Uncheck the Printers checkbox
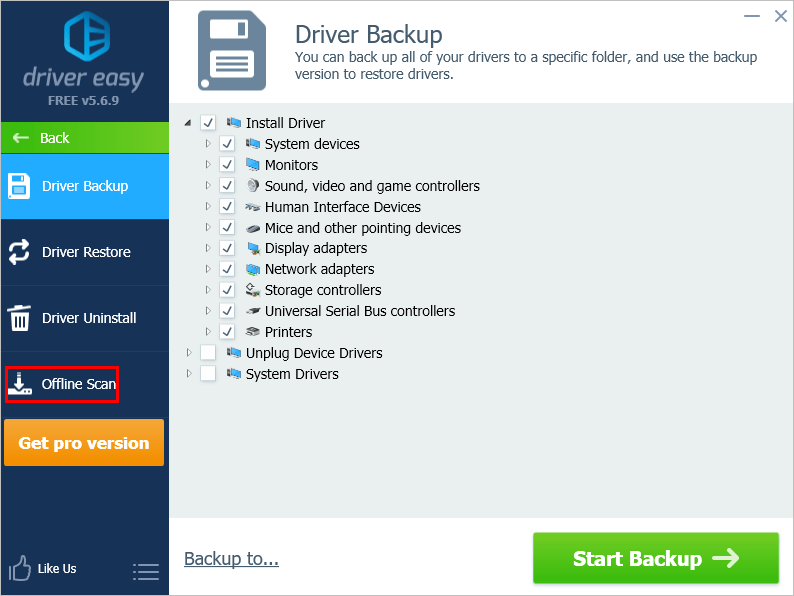 coord(227,332)
